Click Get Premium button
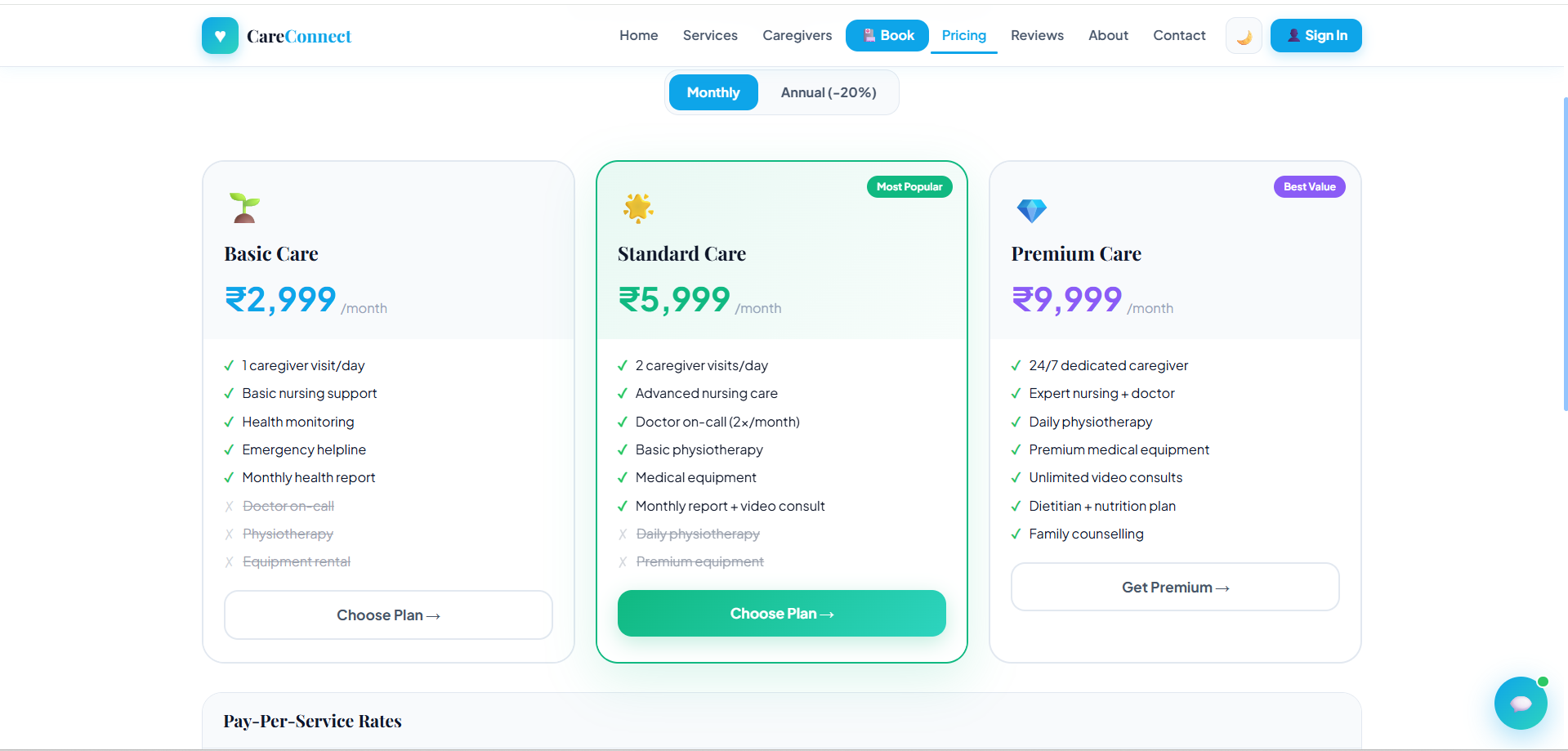Image resolution: width=1568 pixels, height=751 pixels. pos(1174,588)
